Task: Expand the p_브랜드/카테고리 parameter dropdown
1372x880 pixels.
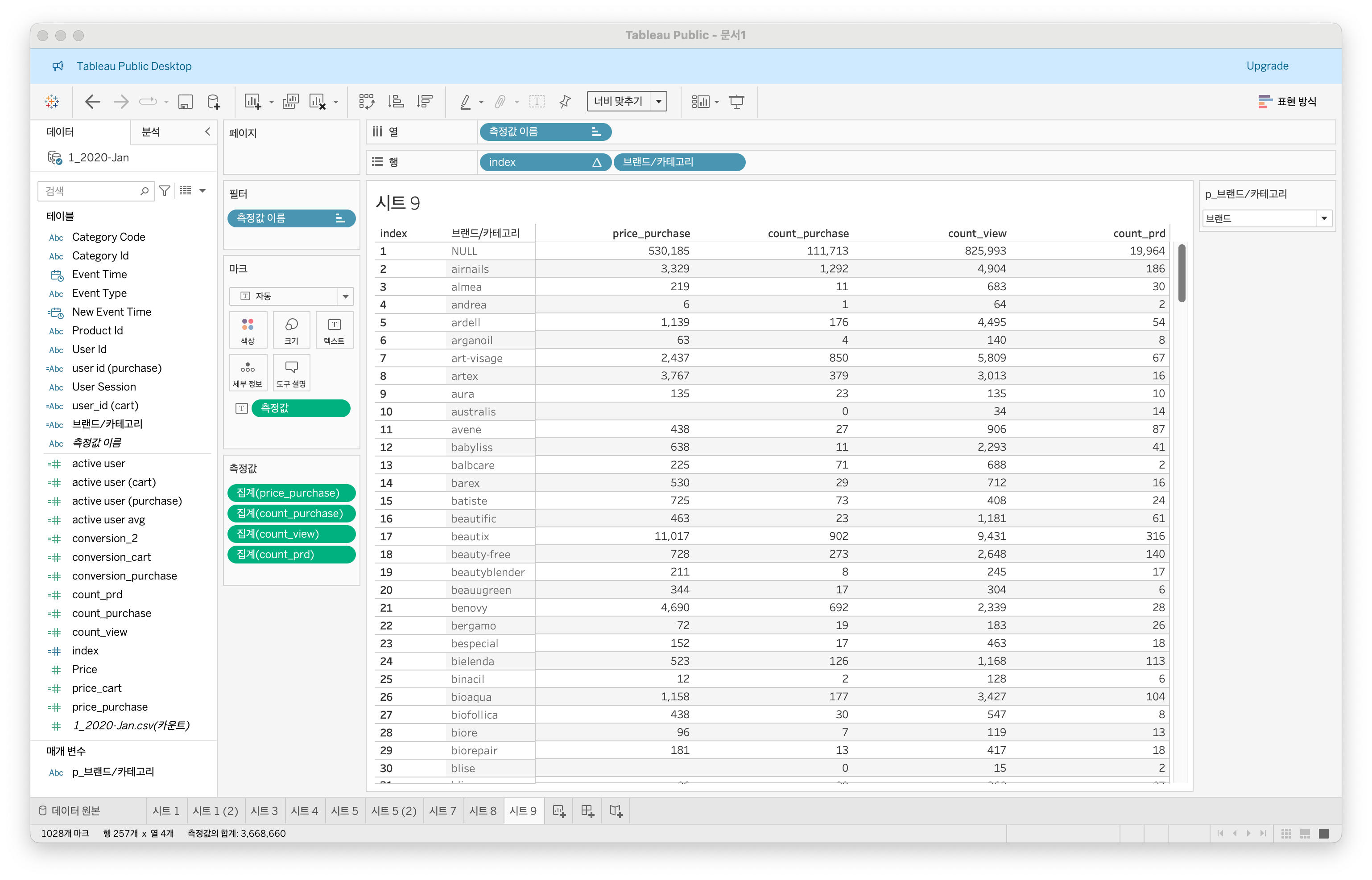Action: point(1324,218)
